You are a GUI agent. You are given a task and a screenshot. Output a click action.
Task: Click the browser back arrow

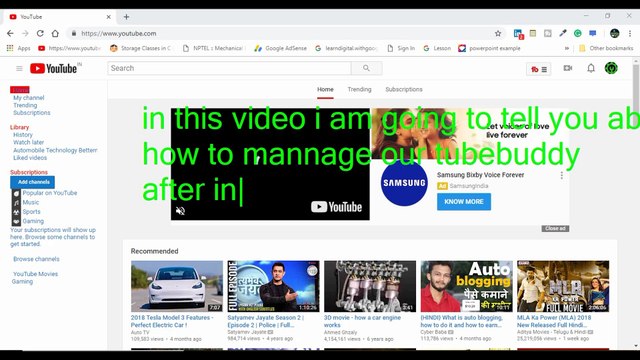point(10,33)
